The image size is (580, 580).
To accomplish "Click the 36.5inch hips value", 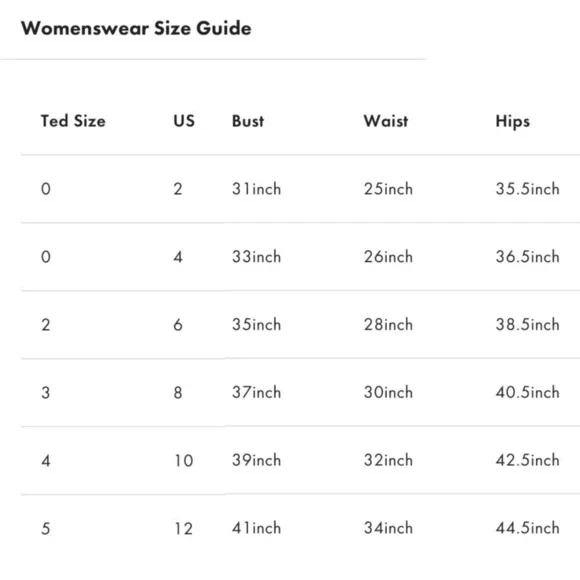I will pos(527,257).
